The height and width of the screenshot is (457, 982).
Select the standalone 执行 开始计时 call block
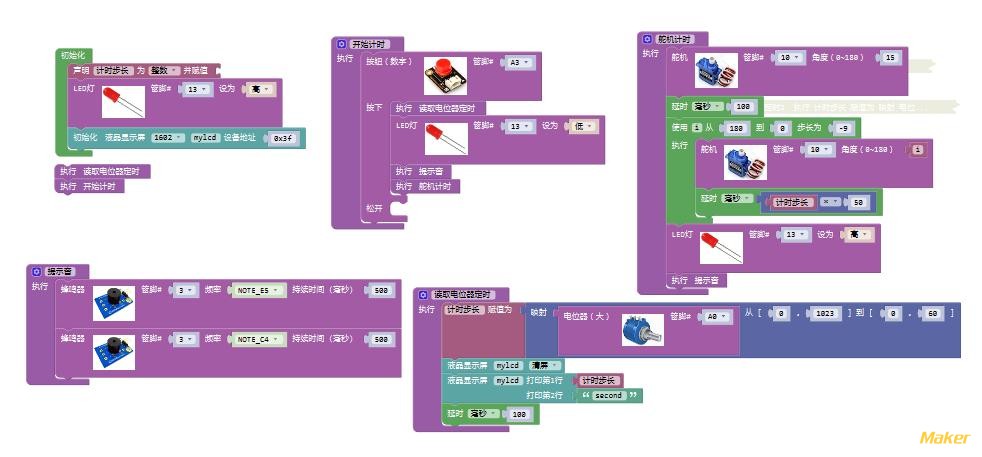pyautogui.click(x=91, y=186)
